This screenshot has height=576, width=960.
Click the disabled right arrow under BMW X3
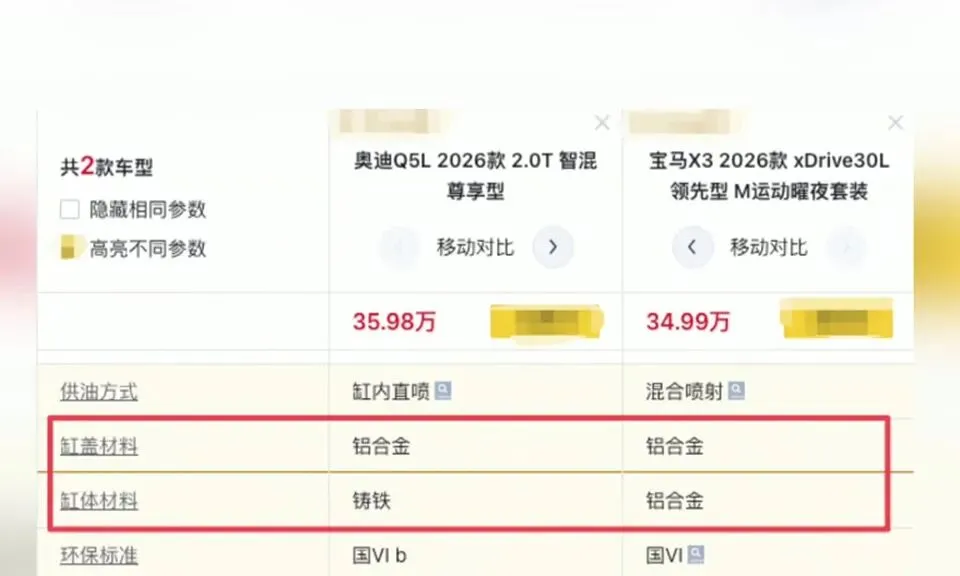pos(847,247)
